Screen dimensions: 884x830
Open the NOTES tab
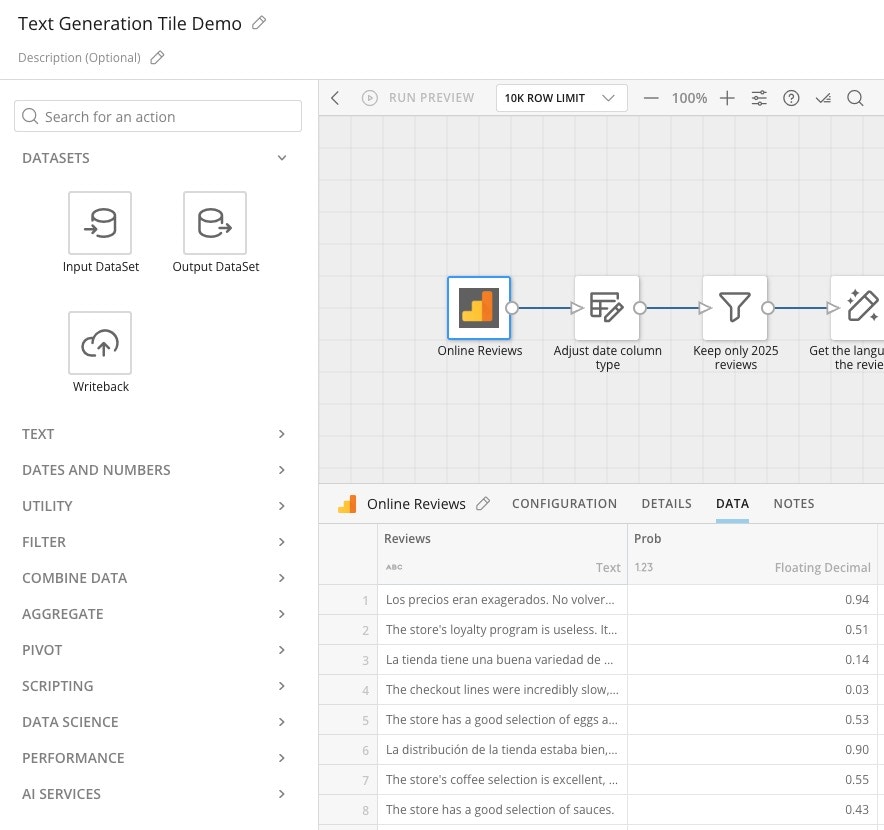[x=794, y=504]
